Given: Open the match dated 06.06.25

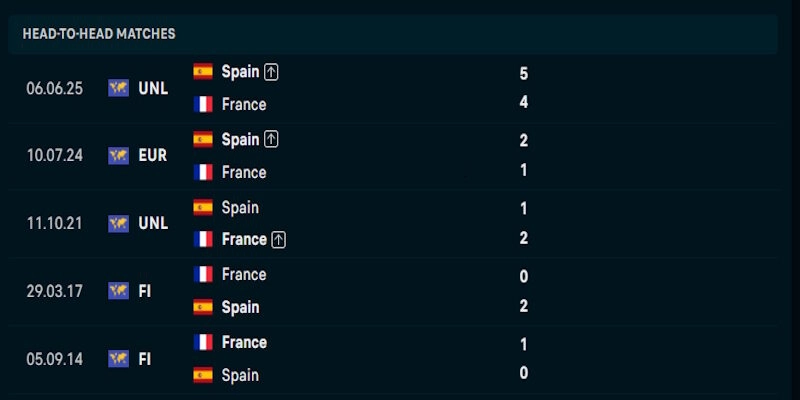Looking at the screenshot, I should pos(393,89).
